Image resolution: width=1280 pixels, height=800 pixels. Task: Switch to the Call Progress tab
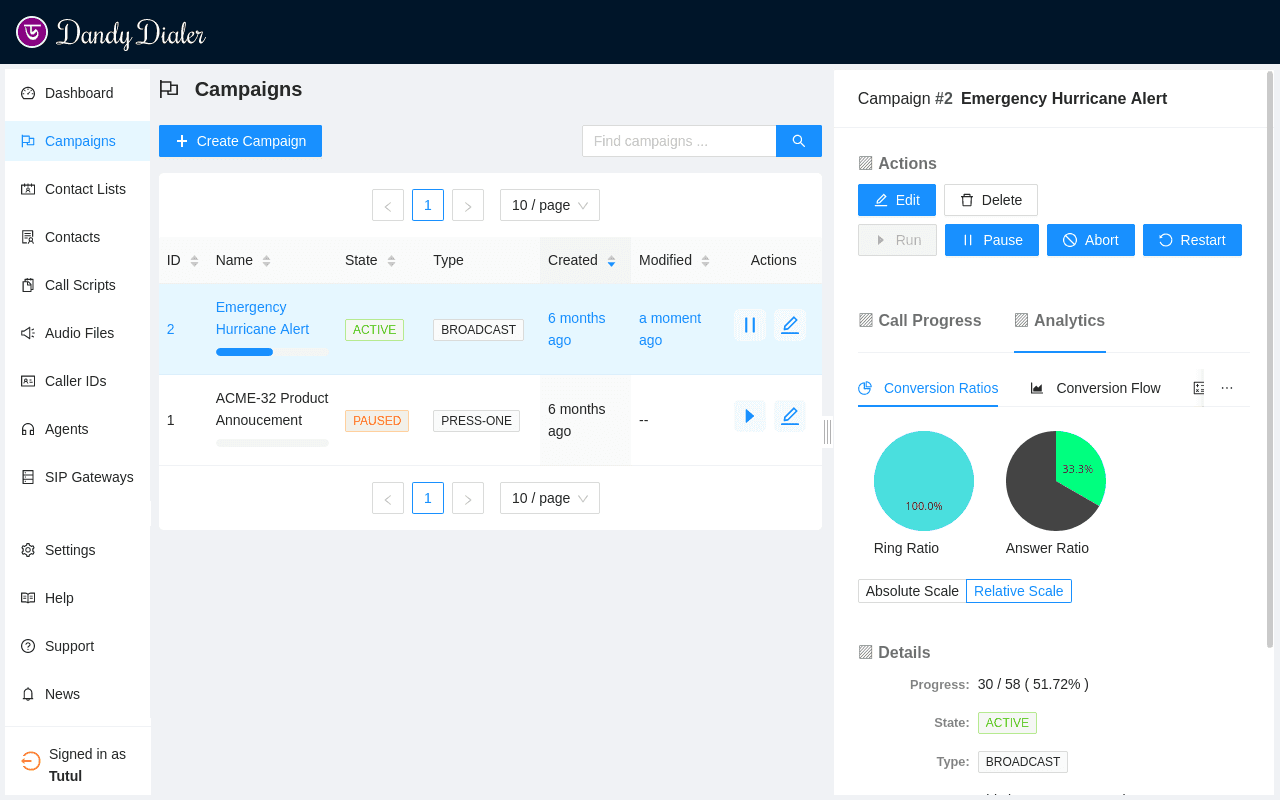[920, 320]
